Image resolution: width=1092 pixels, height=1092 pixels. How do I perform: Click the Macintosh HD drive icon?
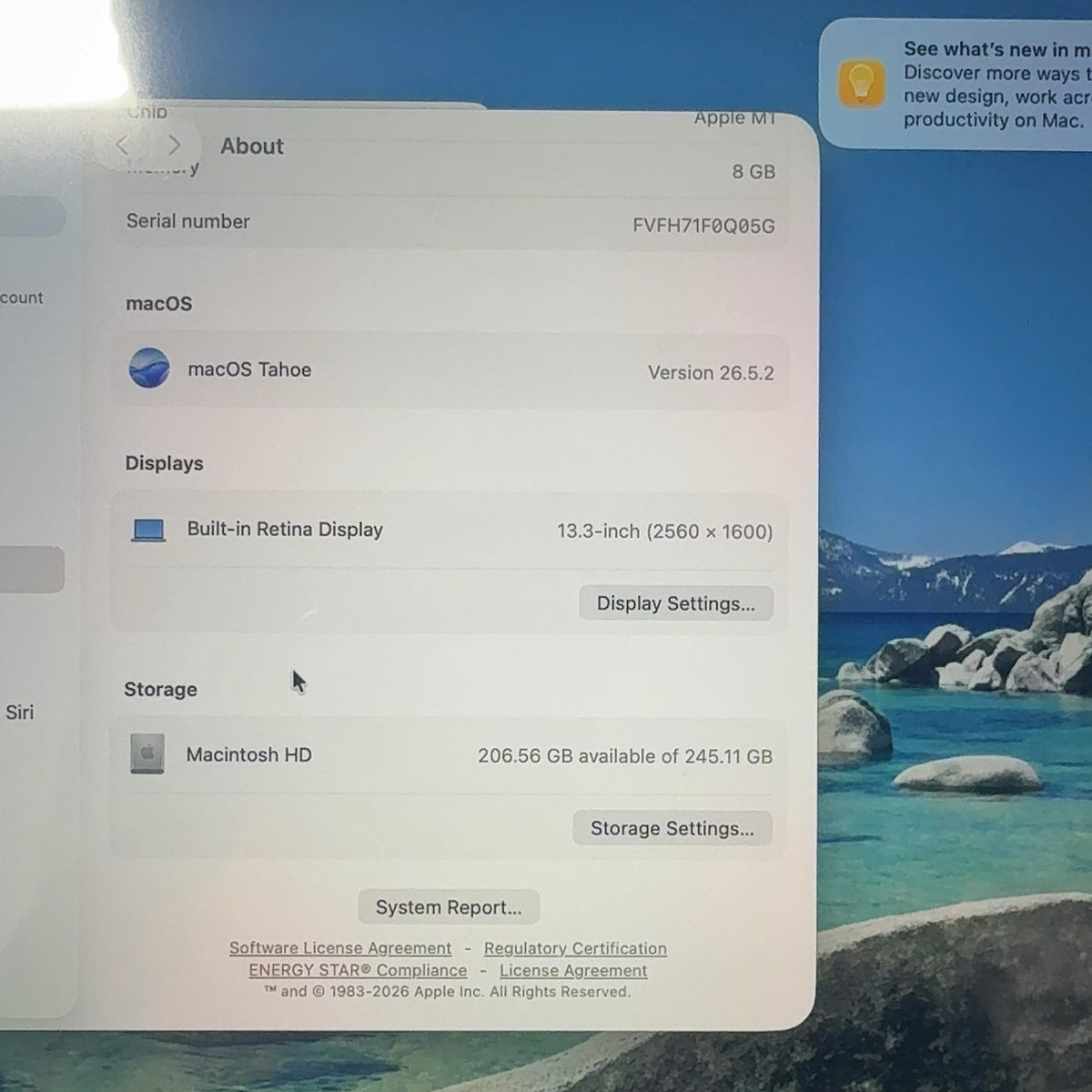coord(147,754)
